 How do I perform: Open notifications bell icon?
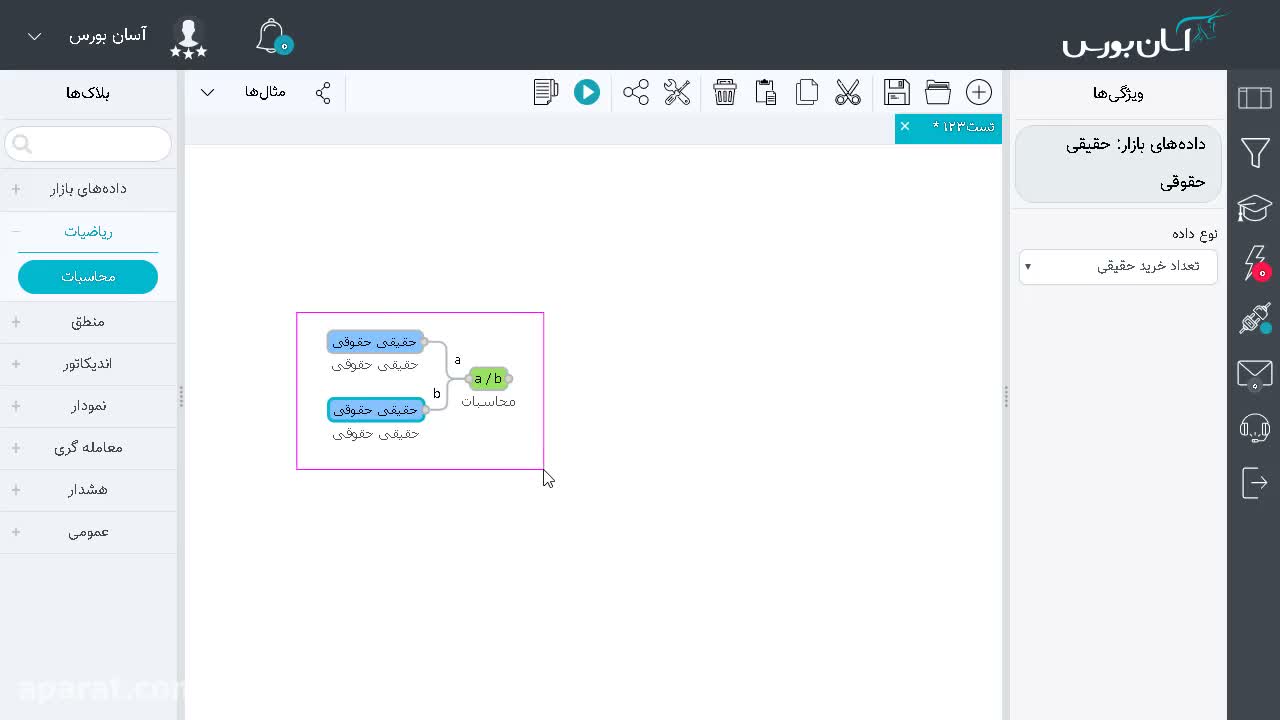click(272, 37)
